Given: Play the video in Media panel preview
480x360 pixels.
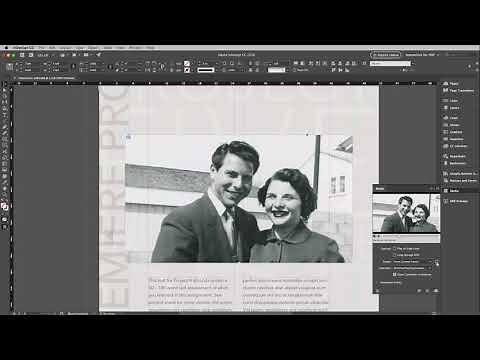Looking at the screenshot, I should click(x=375, y=236).
